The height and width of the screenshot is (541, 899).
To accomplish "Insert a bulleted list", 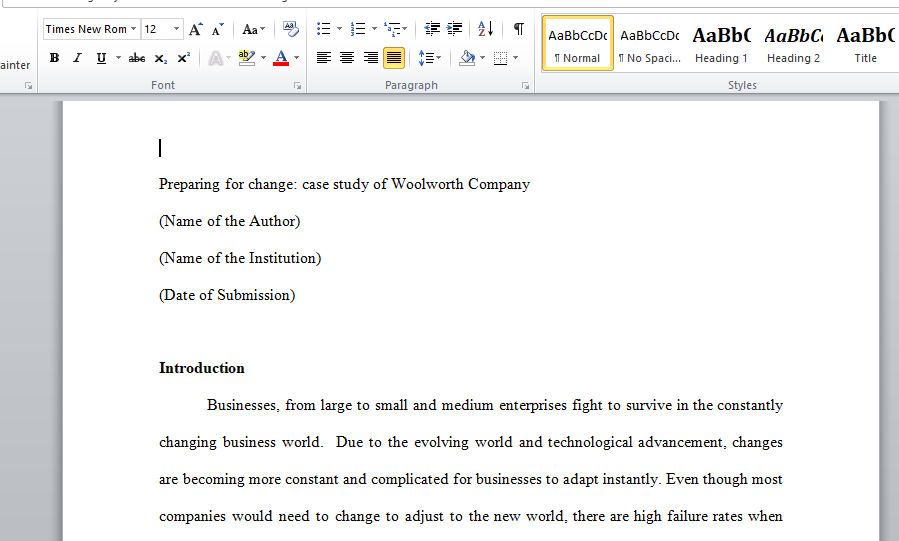I will (323, 29).
